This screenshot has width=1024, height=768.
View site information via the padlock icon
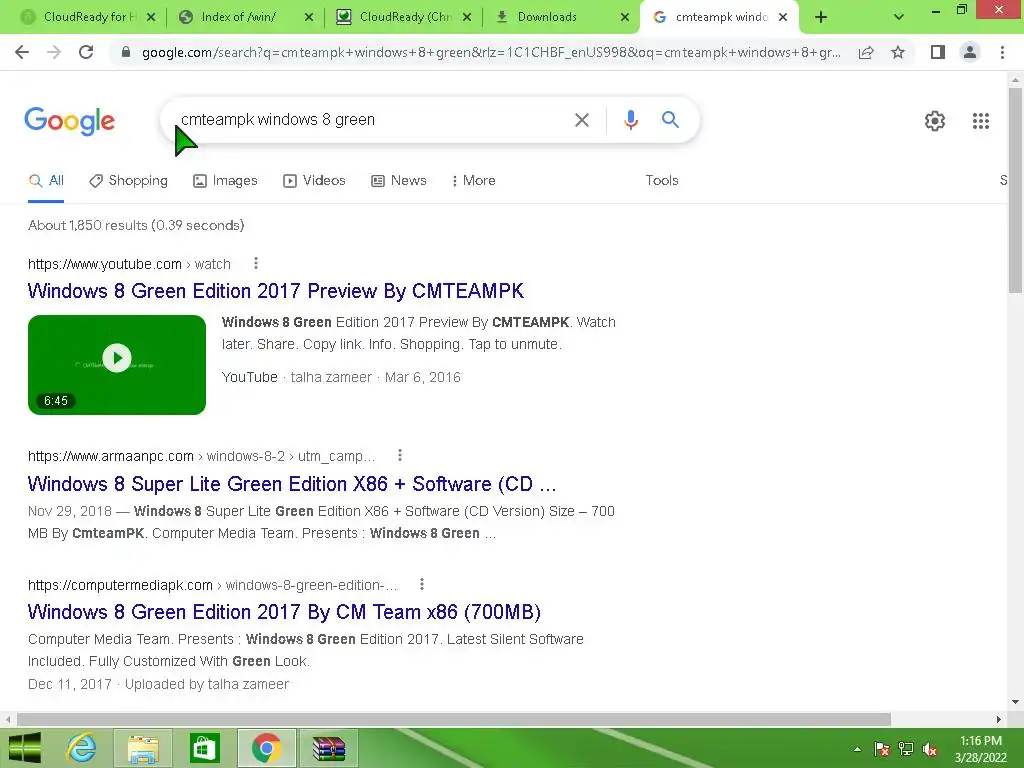126,52
